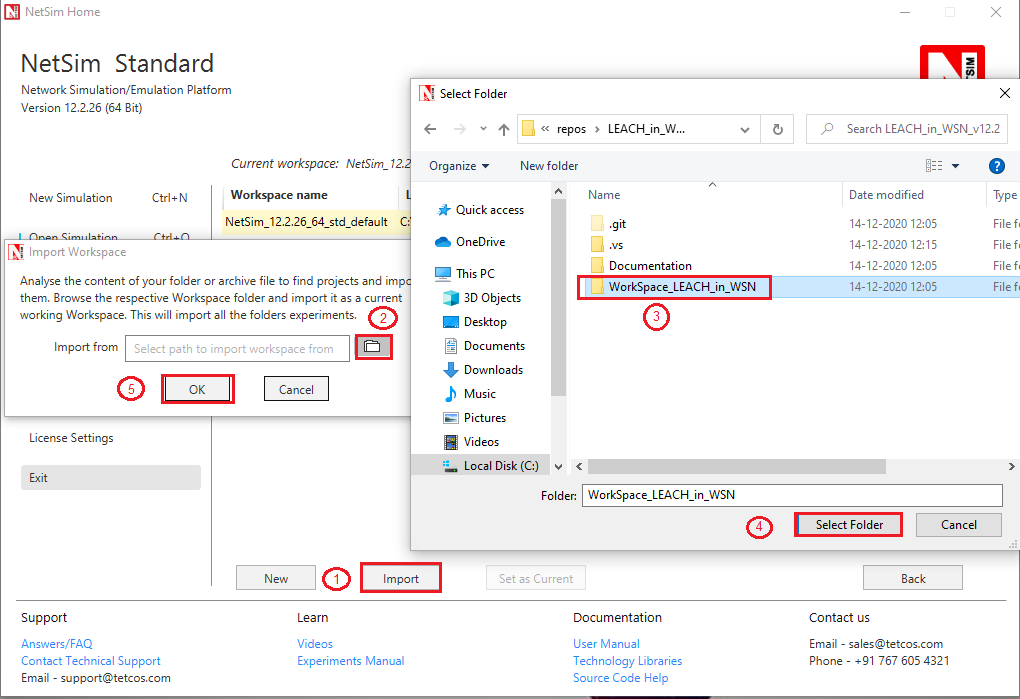Open Music in sidebar

click(x=470, y=394)
